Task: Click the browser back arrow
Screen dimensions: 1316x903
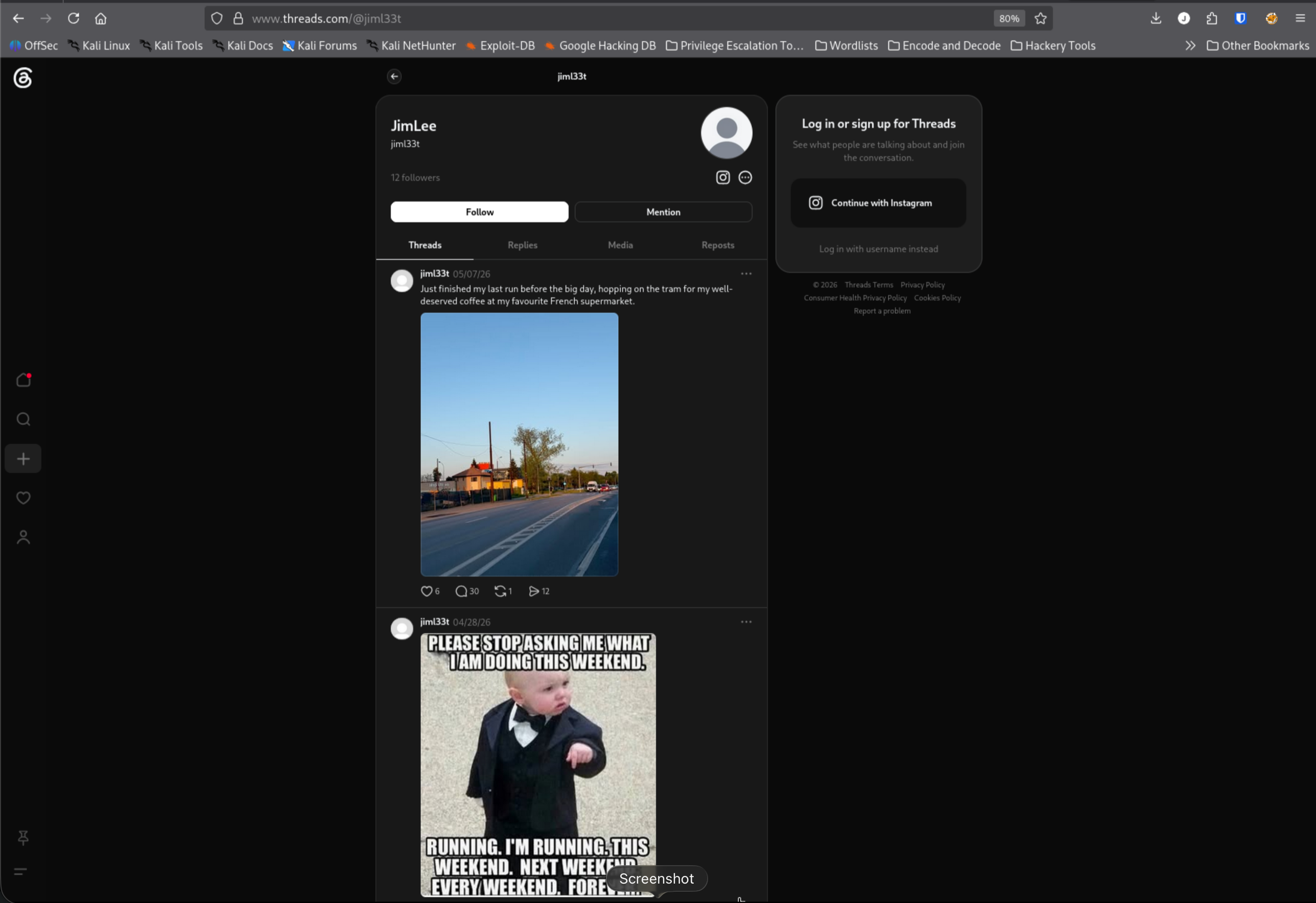Action: click(18, 19)
